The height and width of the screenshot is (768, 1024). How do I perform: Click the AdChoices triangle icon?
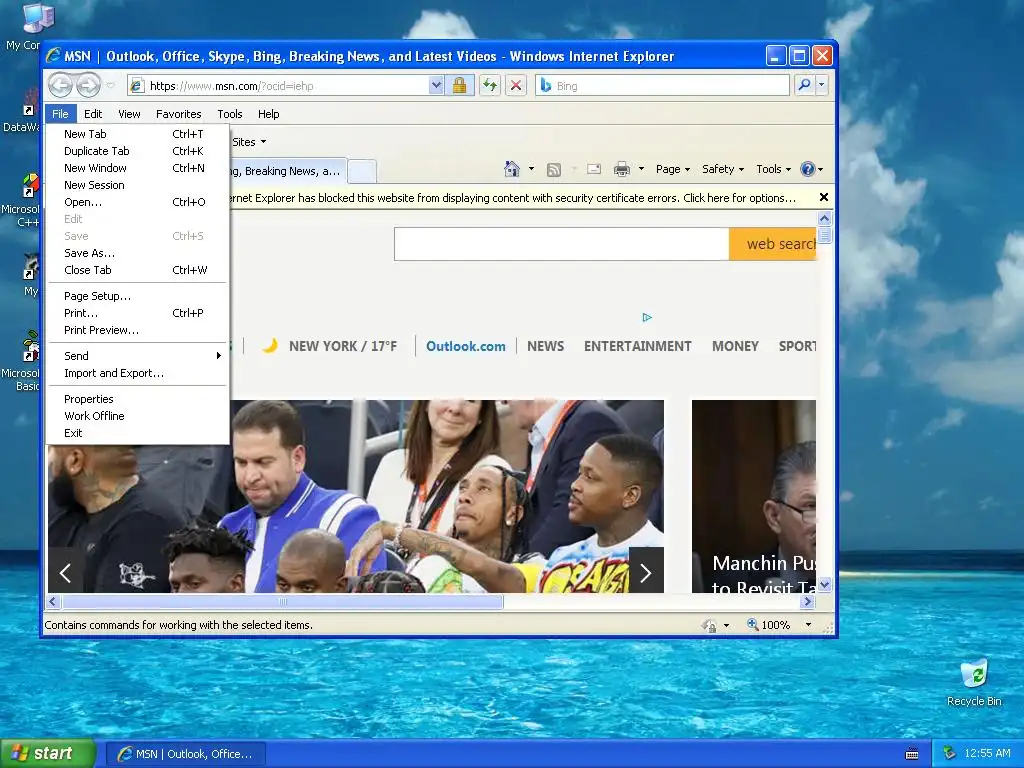[647, 317]
